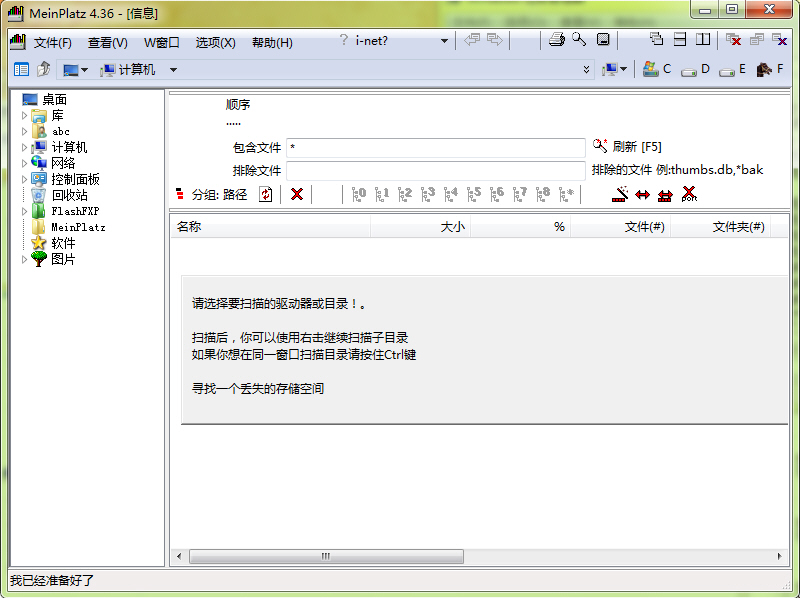
Task: Expand tree to level 0 icon
Action: tap(359, 194)
